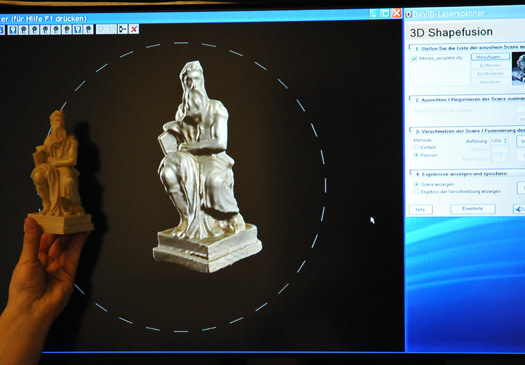Viewport: 525px width, 365px height.
Task: Uncheck the Moses_complete scan checkbox
Action: tap(414, 59)
